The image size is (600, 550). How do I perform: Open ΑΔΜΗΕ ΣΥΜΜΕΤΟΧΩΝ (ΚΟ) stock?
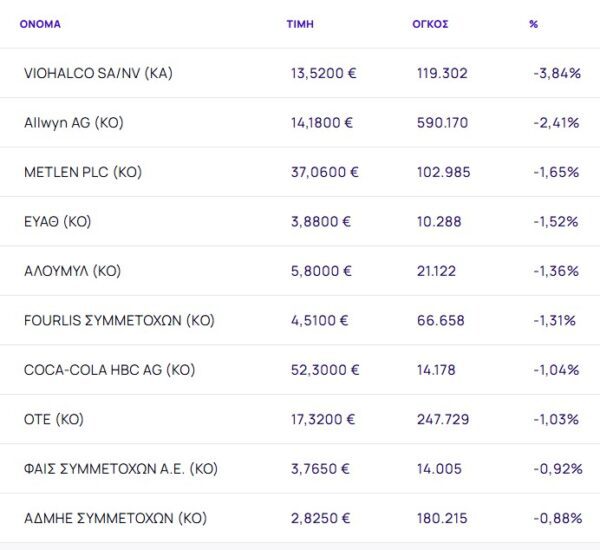[115, 518]
